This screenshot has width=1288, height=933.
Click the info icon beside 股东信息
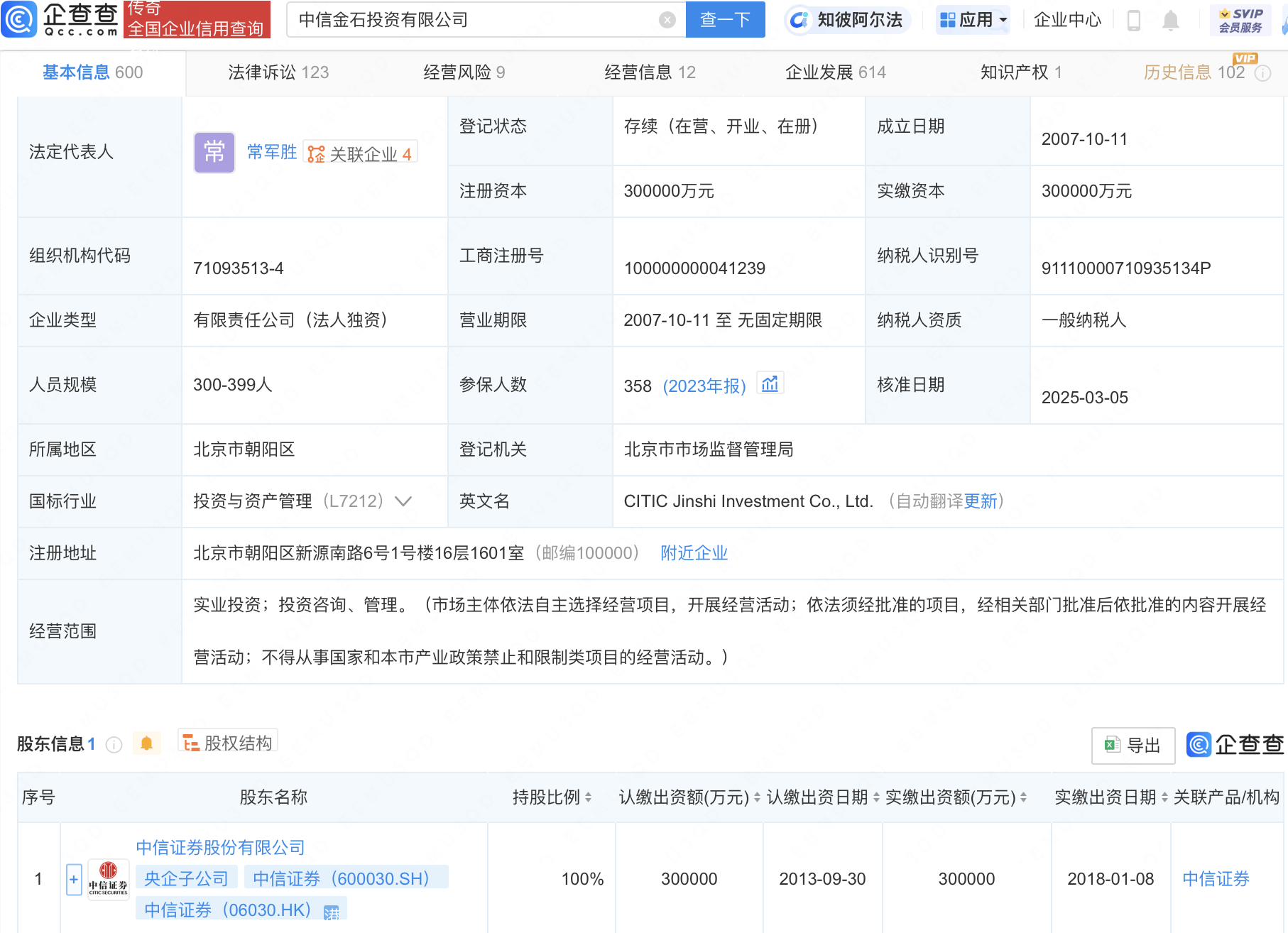pos(114,744)
